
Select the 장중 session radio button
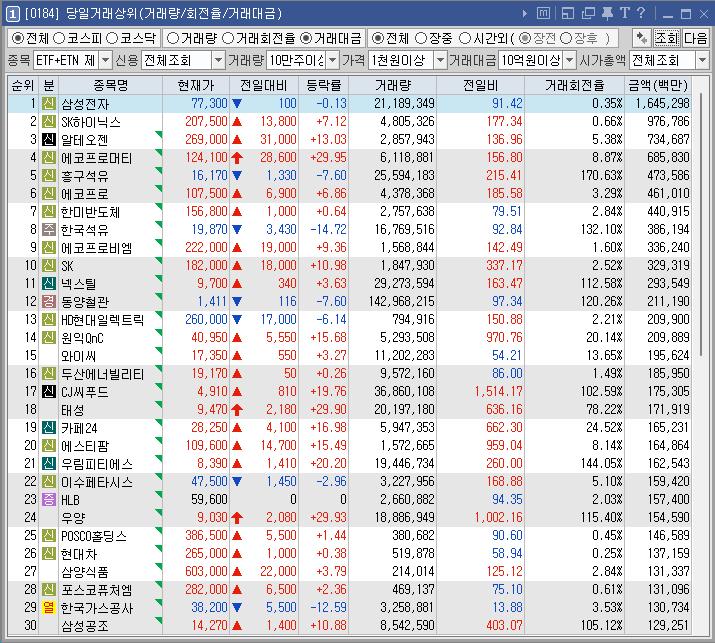tap(420, 38)
